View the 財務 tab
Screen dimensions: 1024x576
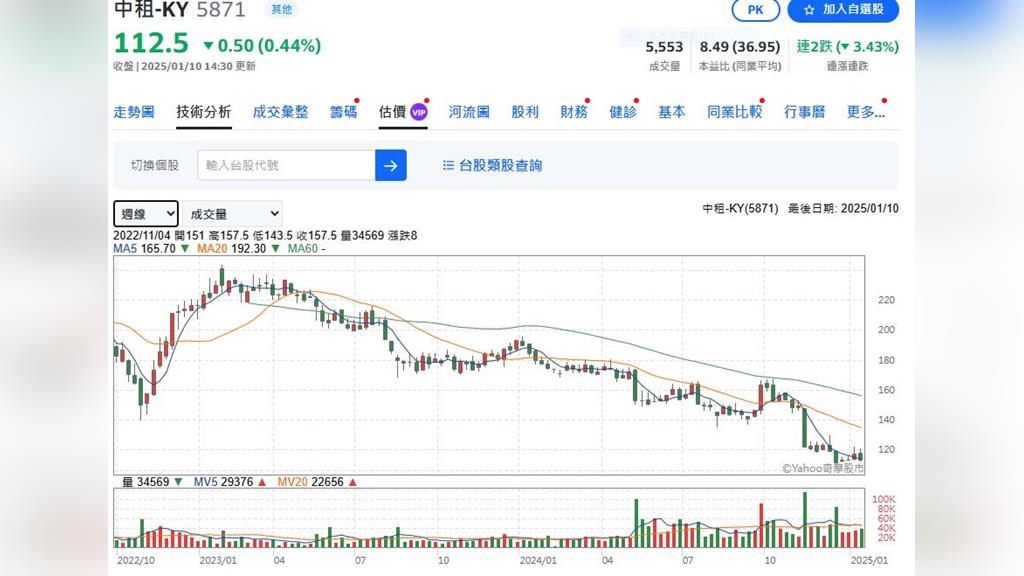click(x=574, y=112)
